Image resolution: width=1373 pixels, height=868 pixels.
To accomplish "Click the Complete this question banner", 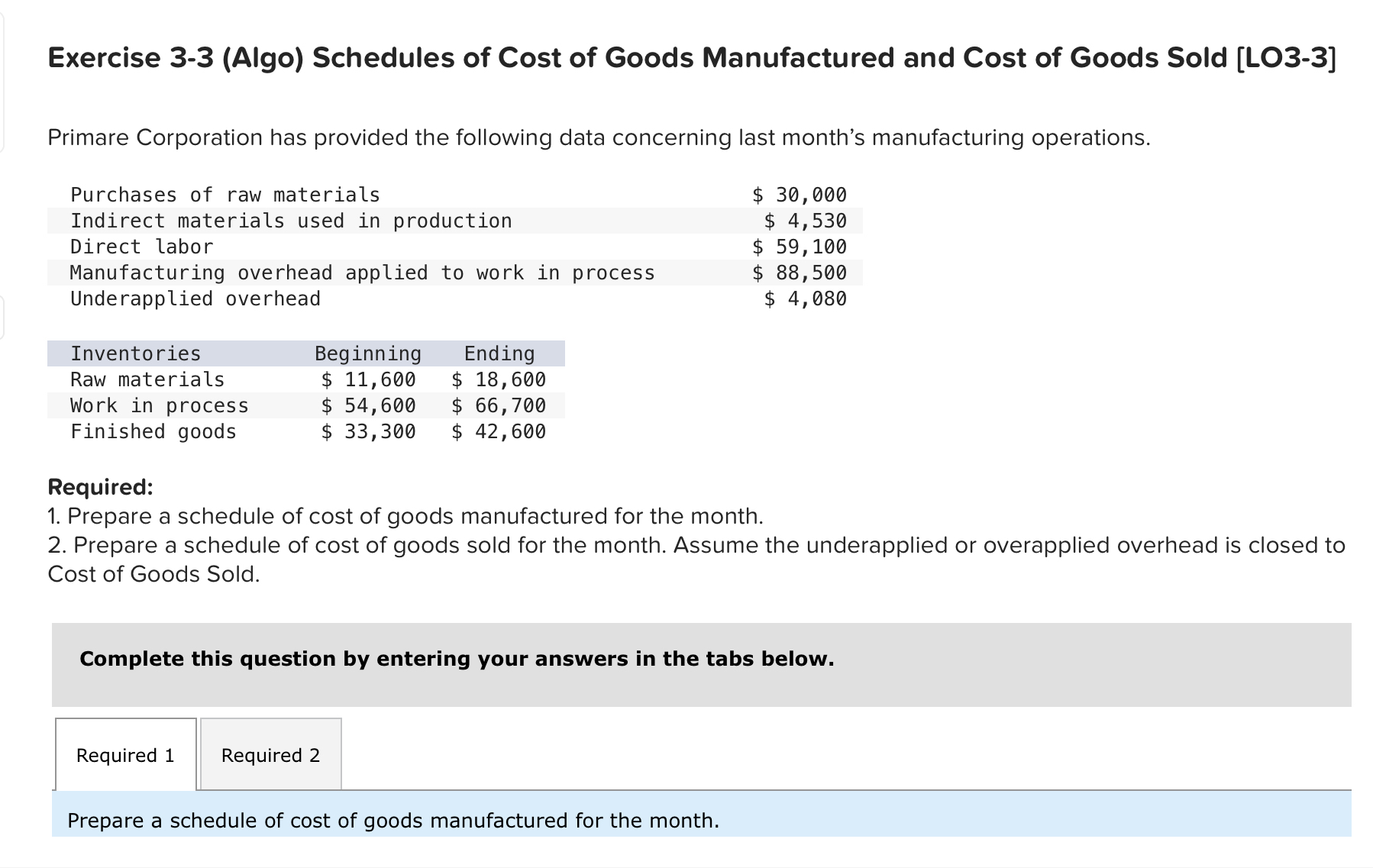I will point(456,659).
